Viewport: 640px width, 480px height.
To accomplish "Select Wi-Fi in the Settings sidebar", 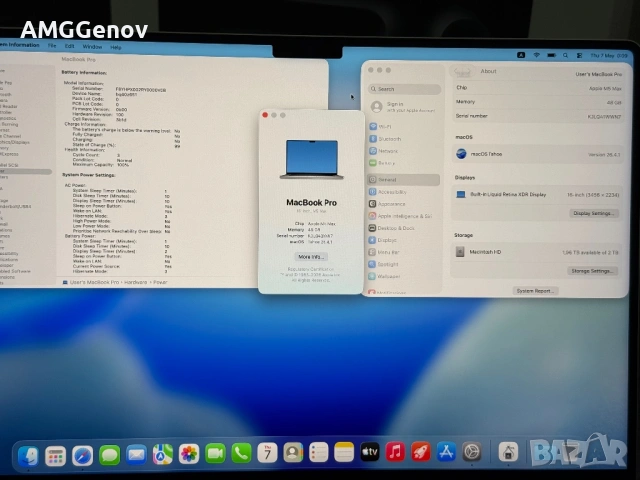I will click(403, 127).
